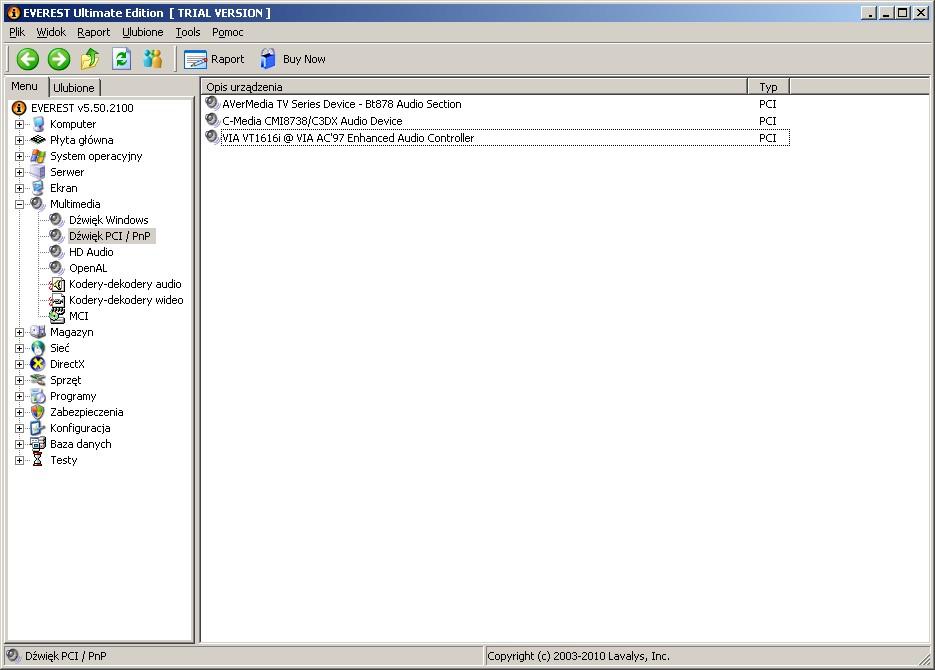Select Kodery-dekodery wideo tree item
The image size is (935, 670).
point(126,300)
